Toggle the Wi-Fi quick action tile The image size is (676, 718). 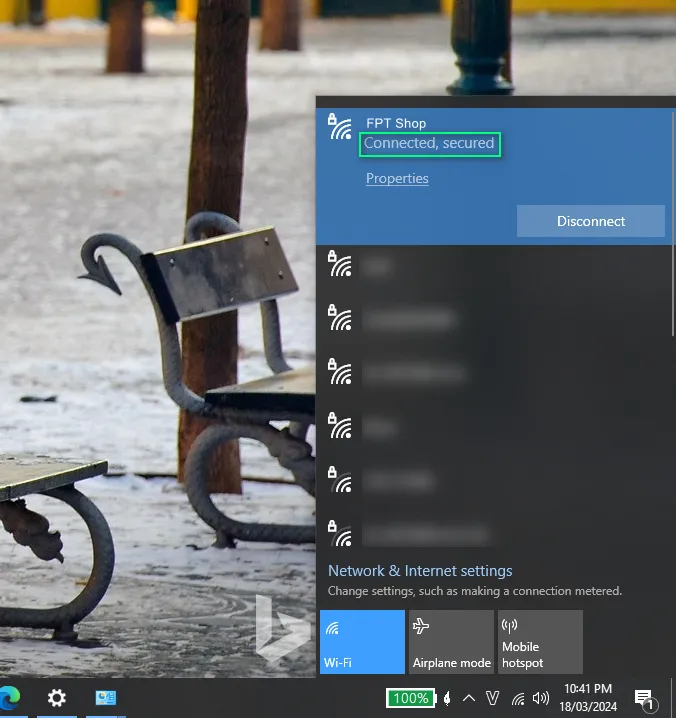click(x=362, y=641)
